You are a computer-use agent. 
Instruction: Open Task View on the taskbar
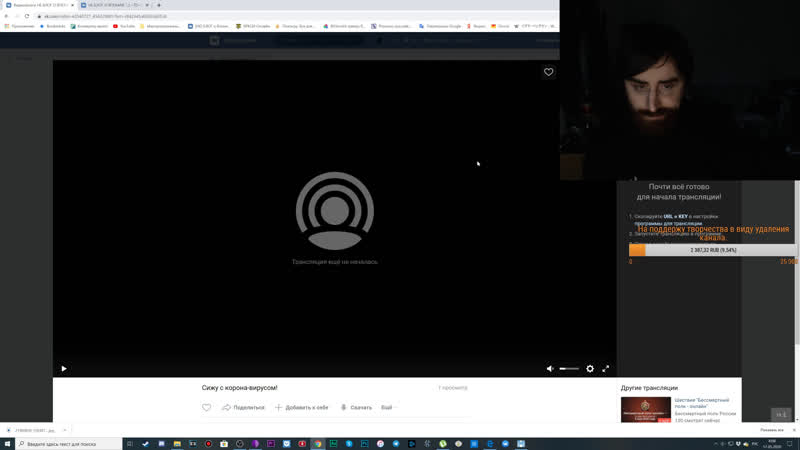point(130,444)
